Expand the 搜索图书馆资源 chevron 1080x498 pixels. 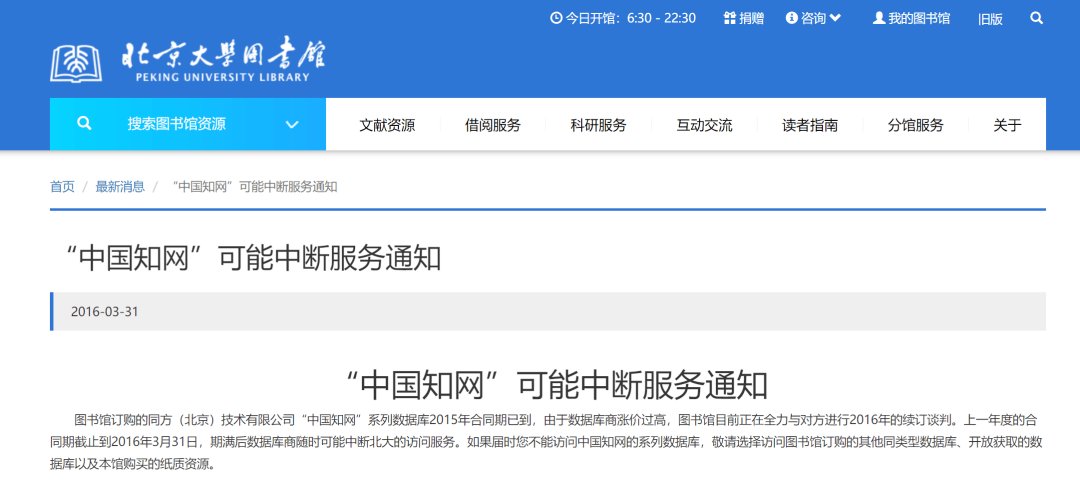point(292,125)
